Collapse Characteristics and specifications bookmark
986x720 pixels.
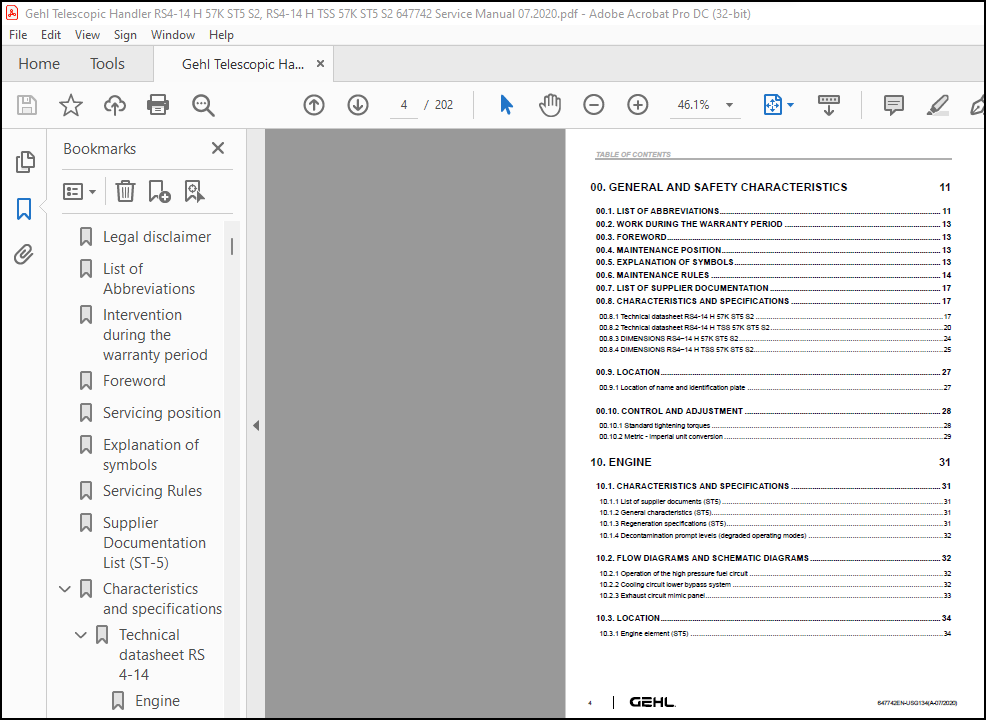[x=65, y=589]
